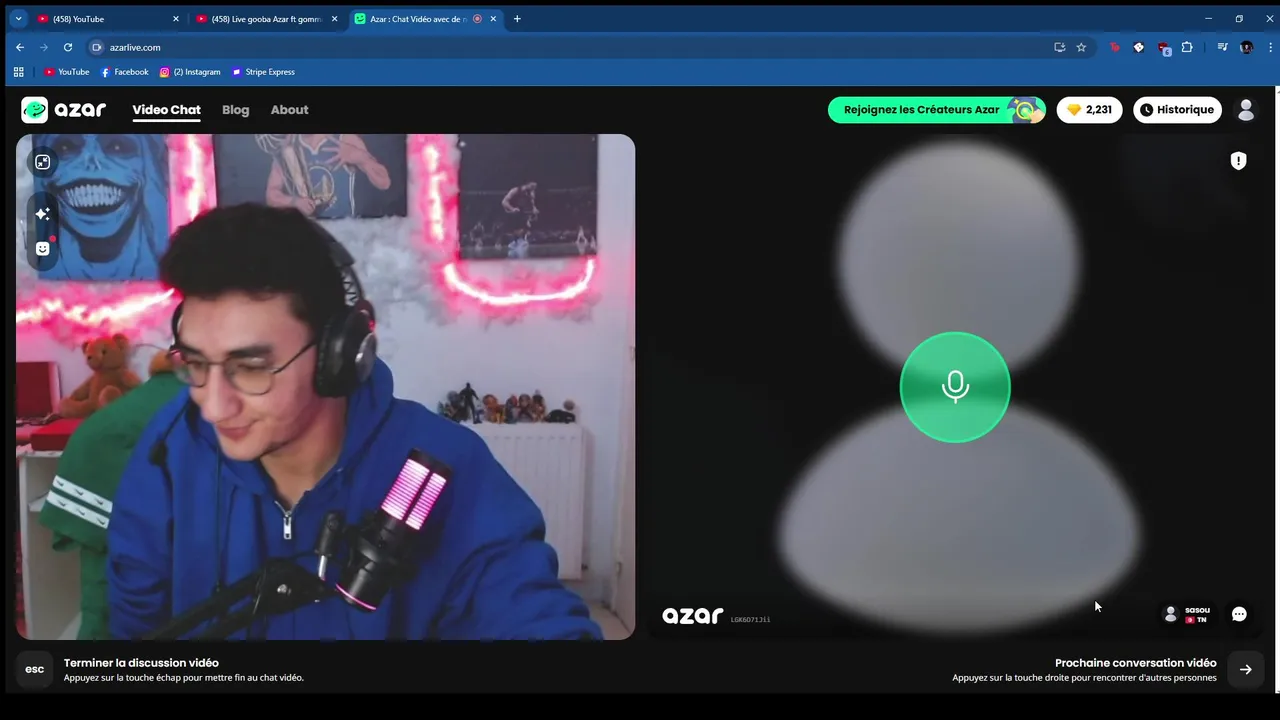Click the browser forward arrow
The image size is (1280, 720).
click(x=44, y=47)
